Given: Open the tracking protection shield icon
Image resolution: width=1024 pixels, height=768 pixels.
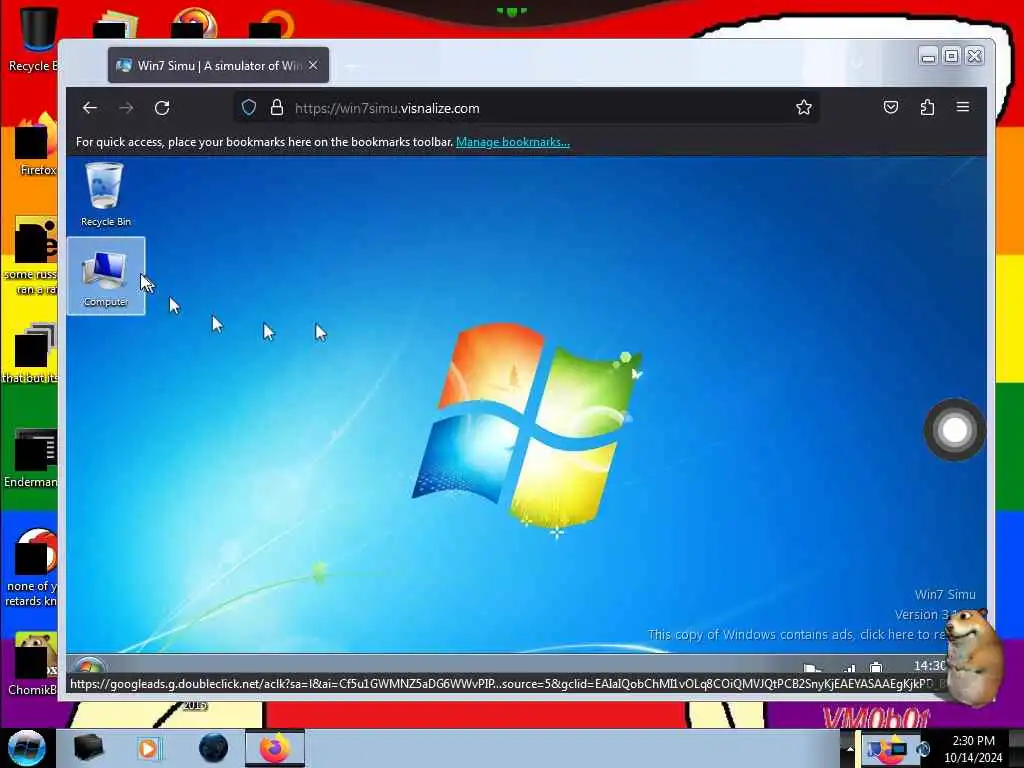Looking at the screenshot, I should 249,108.
